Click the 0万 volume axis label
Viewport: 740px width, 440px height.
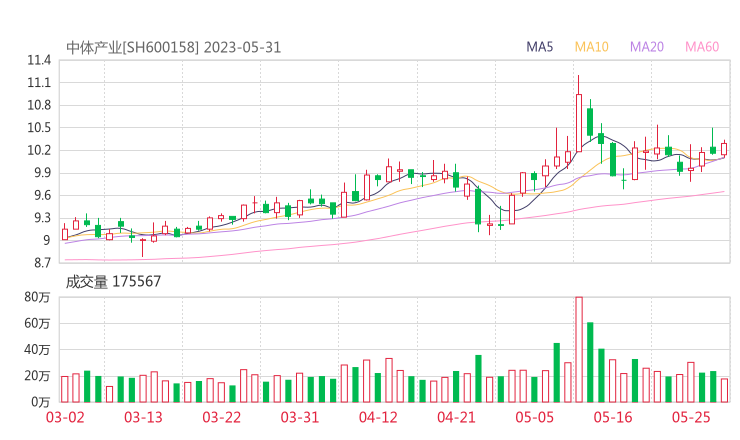pyautogui.click(x=41, y=402)
